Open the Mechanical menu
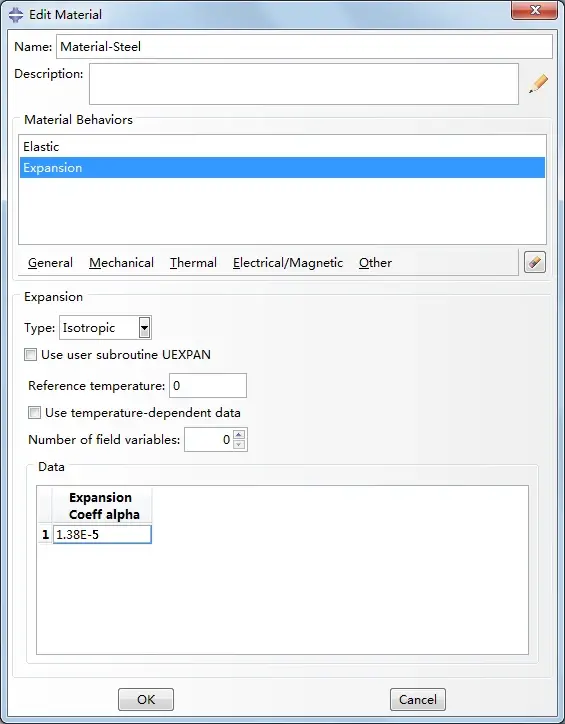This screenshot has width=565, height=724. pyautogui.click(x=121, y=263)
